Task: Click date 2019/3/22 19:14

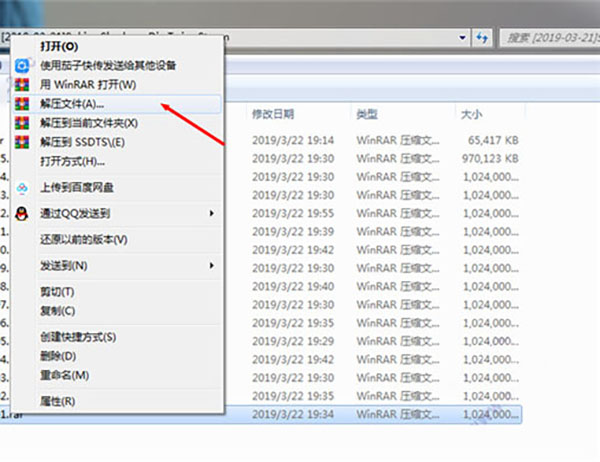Action: tap(293, 140)
